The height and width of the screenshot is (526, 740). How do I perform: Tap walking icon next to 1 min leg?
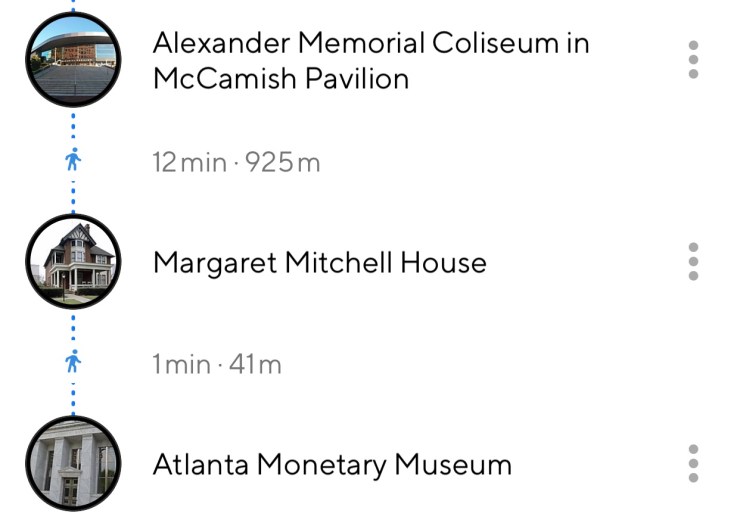point(72,363)
